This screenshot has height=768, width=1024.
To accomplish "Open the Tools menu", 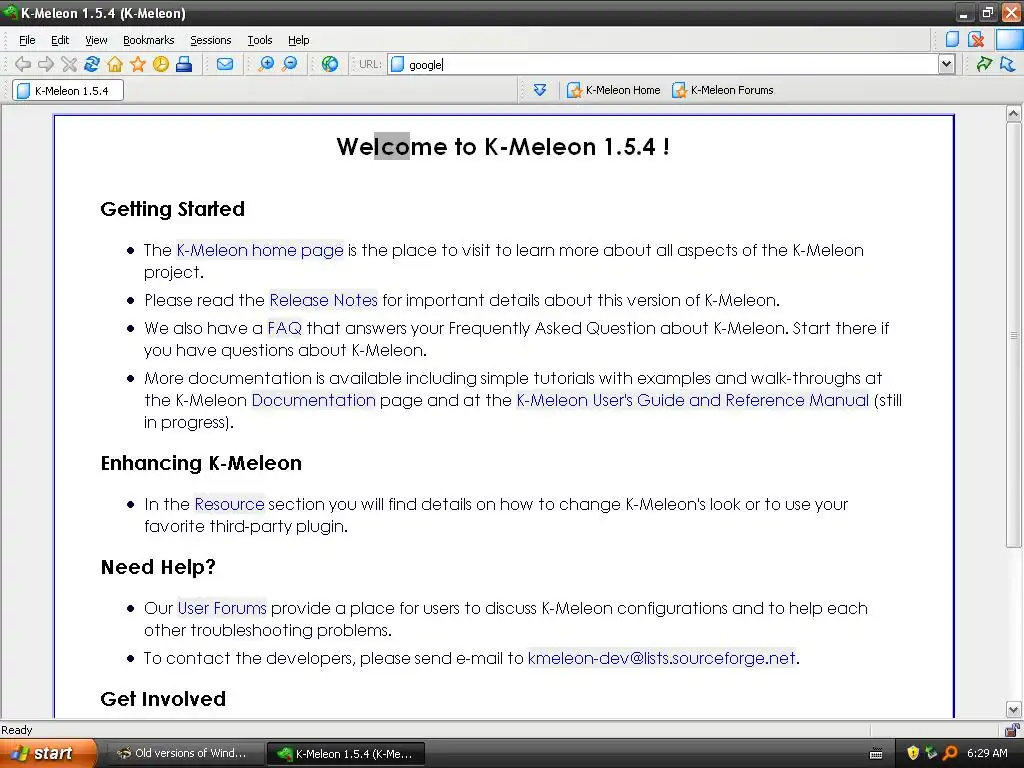I will (260, 40).
